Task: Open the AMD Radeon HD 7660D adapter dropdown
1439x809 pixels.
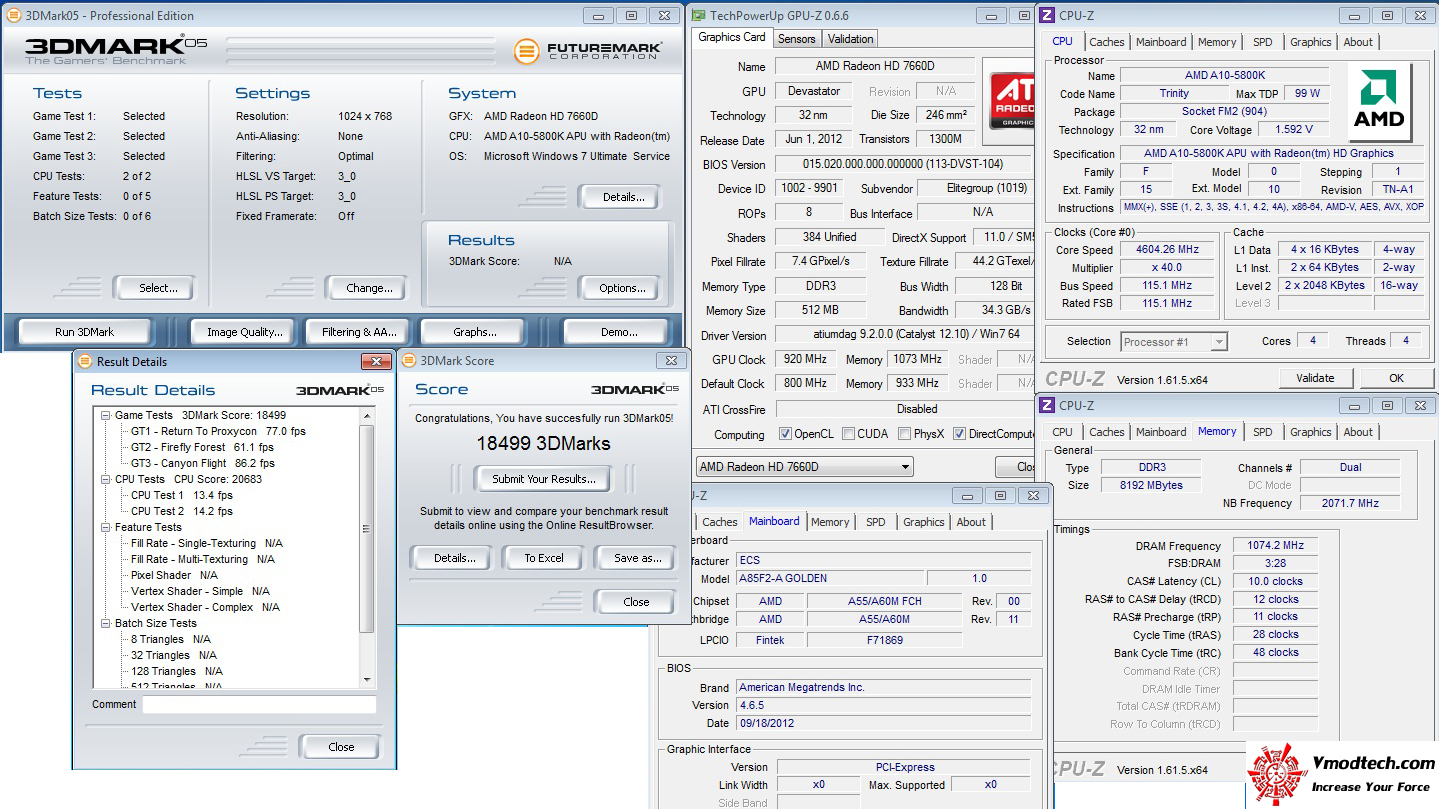Action: click(805, 467)
